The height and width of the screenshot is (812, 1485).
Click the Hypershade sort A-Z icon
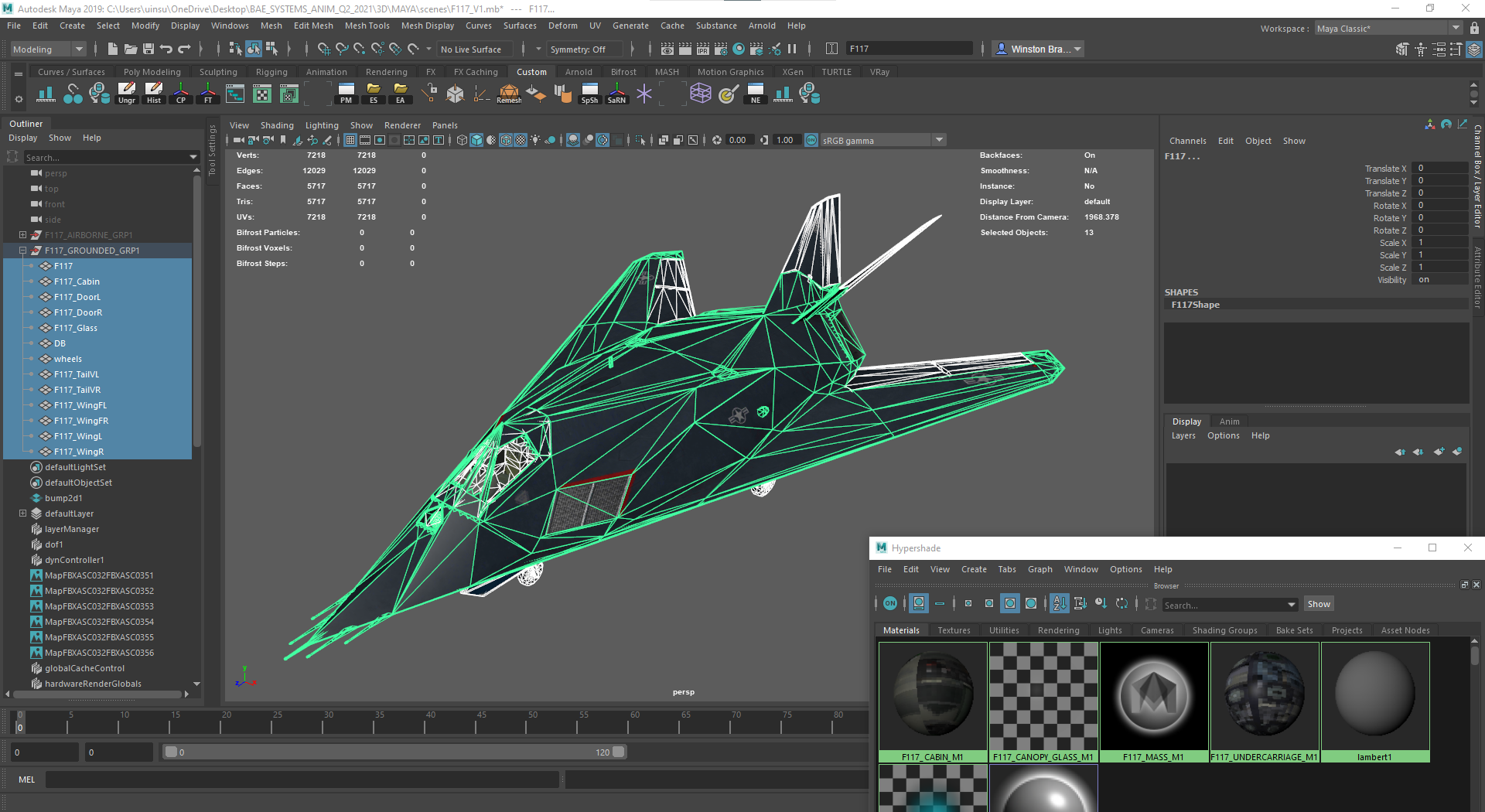coord(1060,603)
